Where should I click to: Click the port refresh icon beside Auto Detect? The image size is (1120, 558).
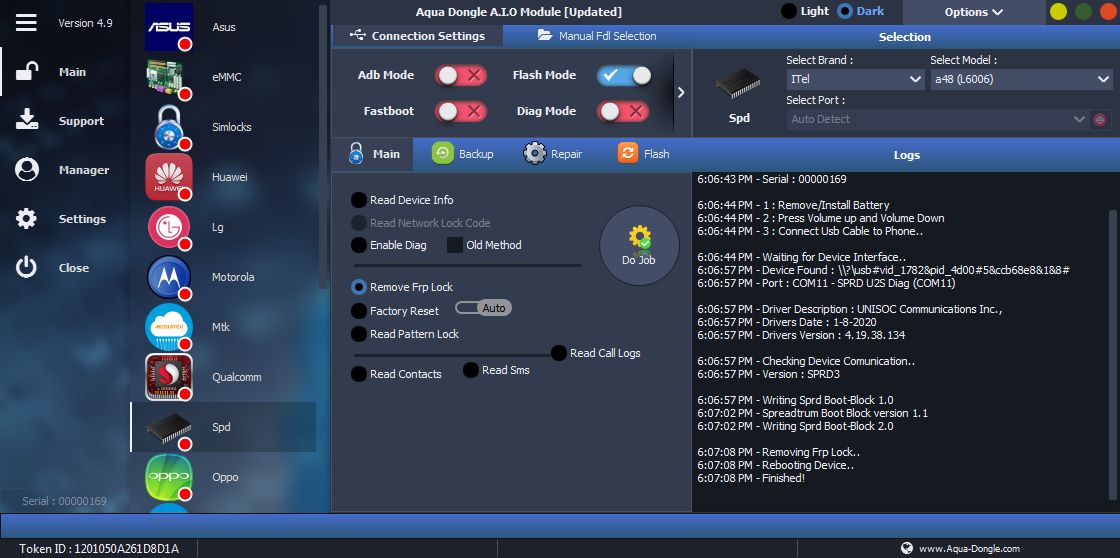pyautogui.click(x=1100, y=119)
